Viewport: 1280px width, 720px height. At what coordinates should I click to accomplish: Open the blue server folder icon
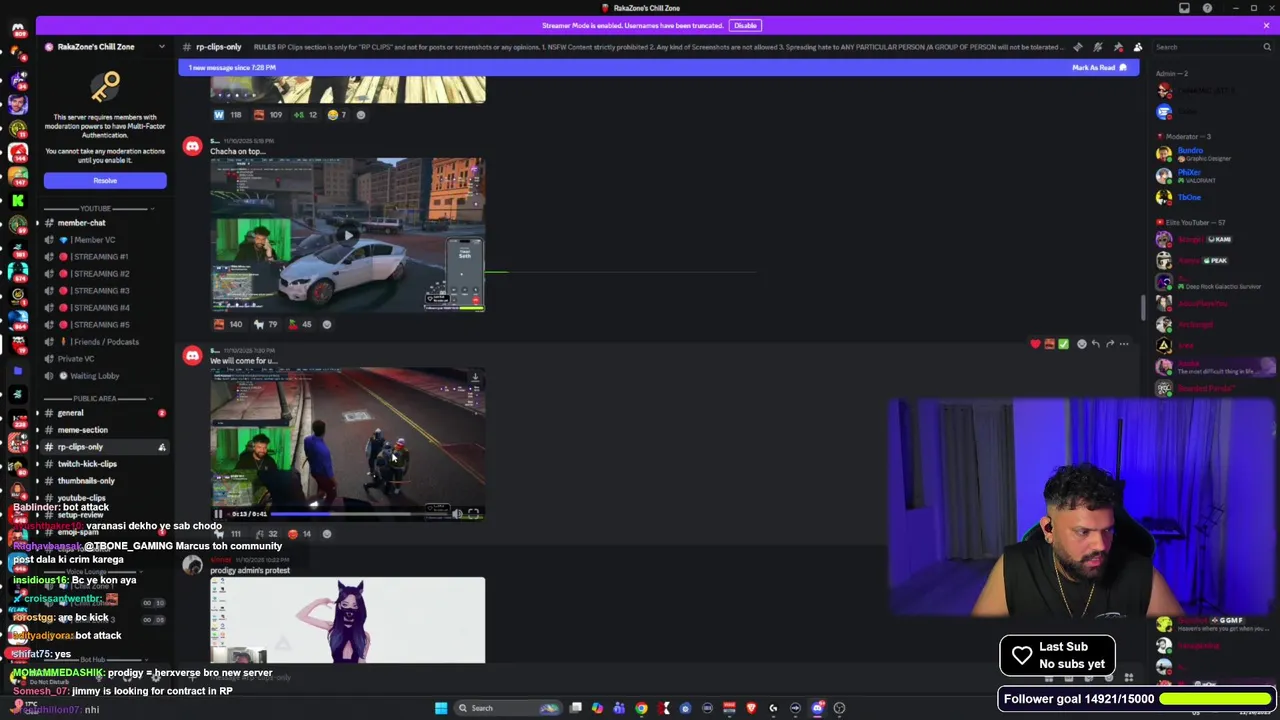(17, 370)
